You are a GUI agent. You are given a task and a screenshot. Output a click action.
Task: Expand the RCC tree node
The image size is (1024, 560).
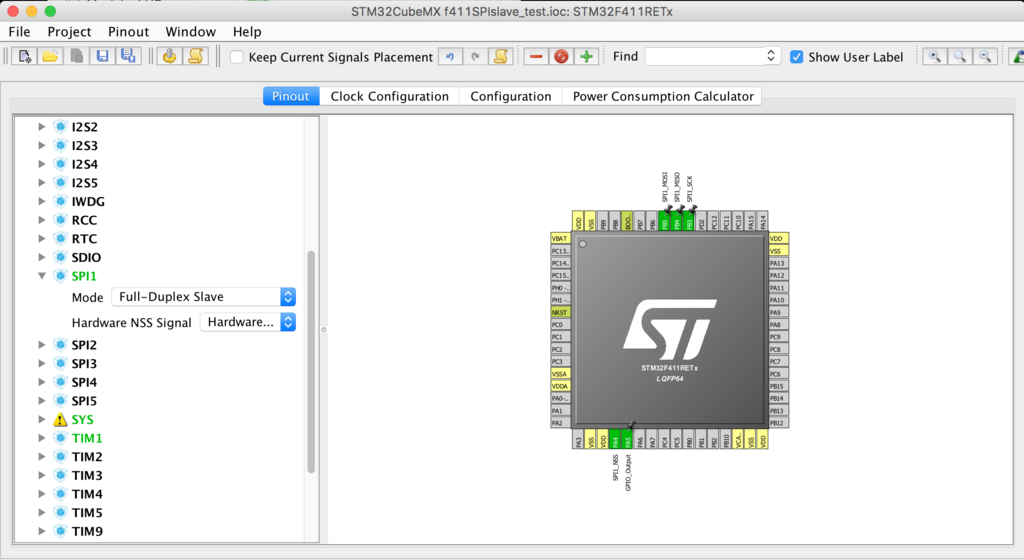42,220
